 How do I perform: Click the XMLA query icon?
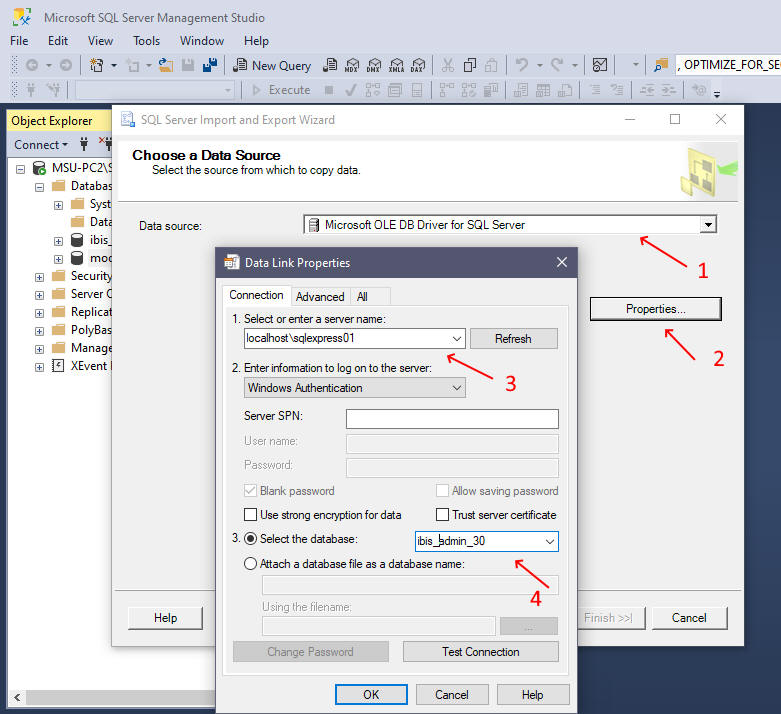click(397, 65)
